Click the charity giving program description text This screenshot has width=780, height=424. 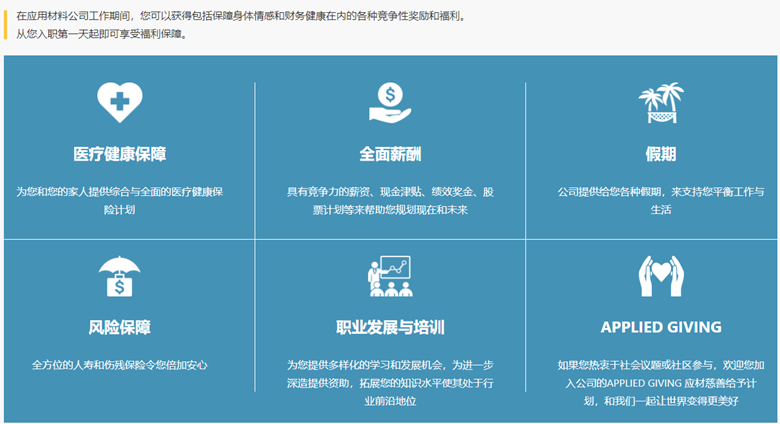pos(660,383)
